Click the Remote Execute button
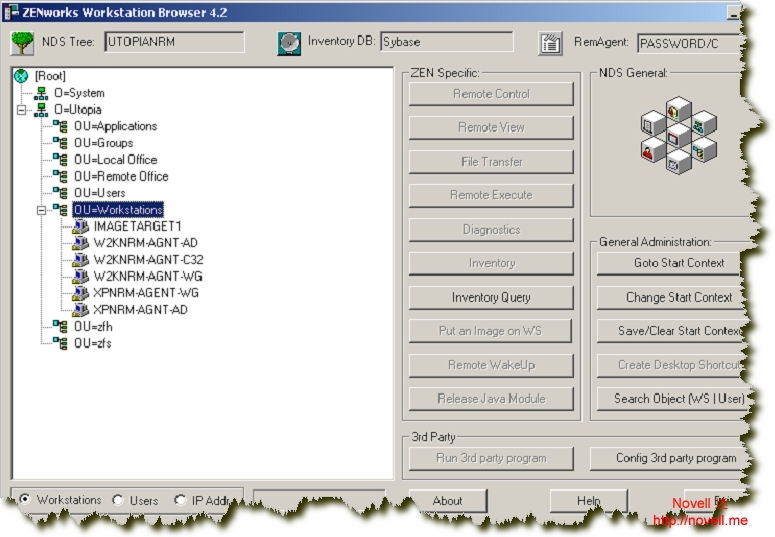Screen dimensions: 775x537 [491, 195]
